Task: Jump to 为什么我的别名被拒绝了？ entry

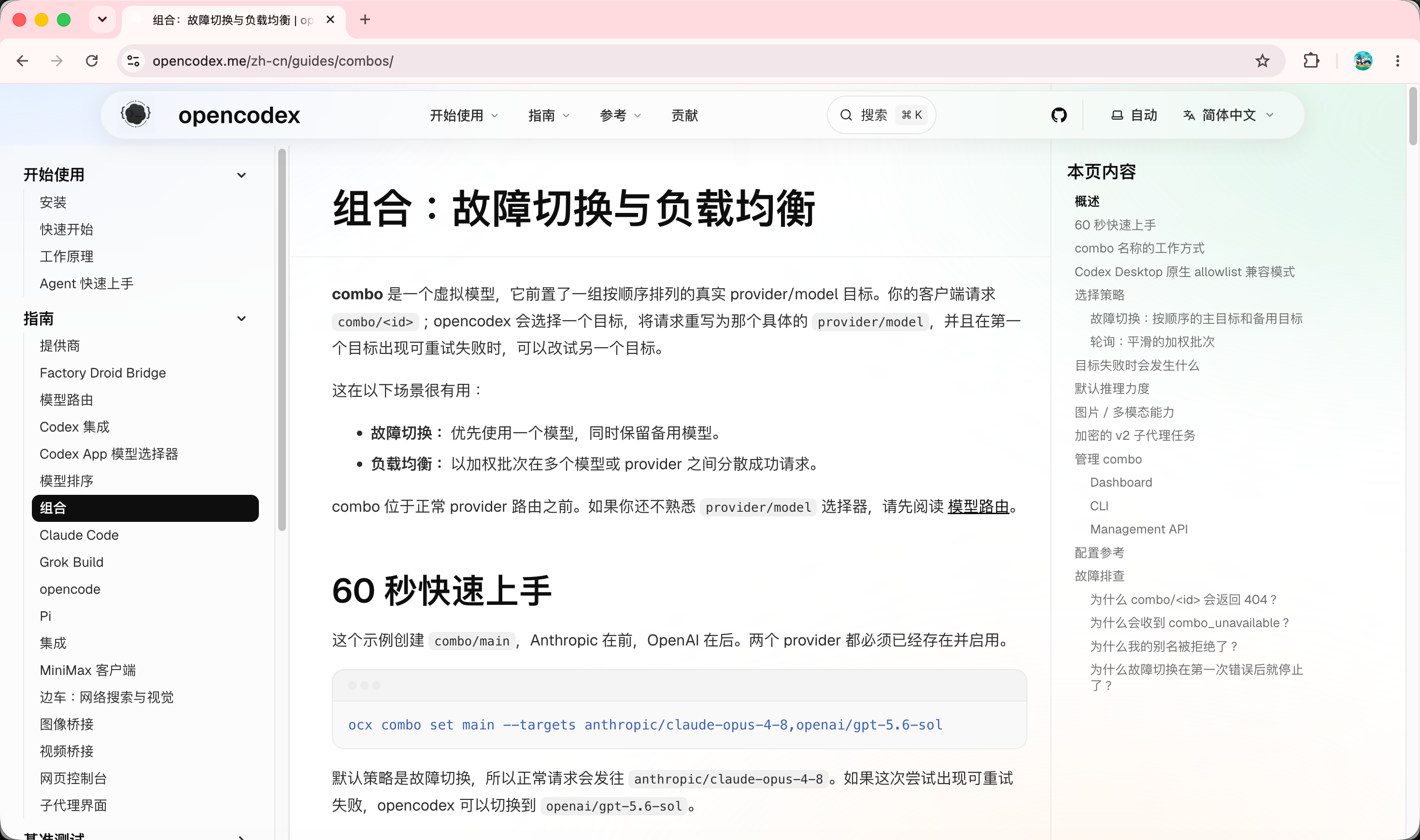Action: [1164, 646]
